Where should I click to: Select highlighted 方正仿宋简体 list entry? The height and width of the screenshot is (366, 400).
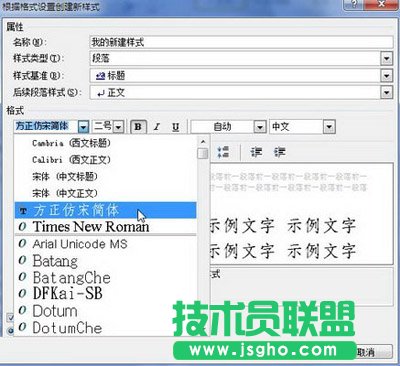point(105,210)
